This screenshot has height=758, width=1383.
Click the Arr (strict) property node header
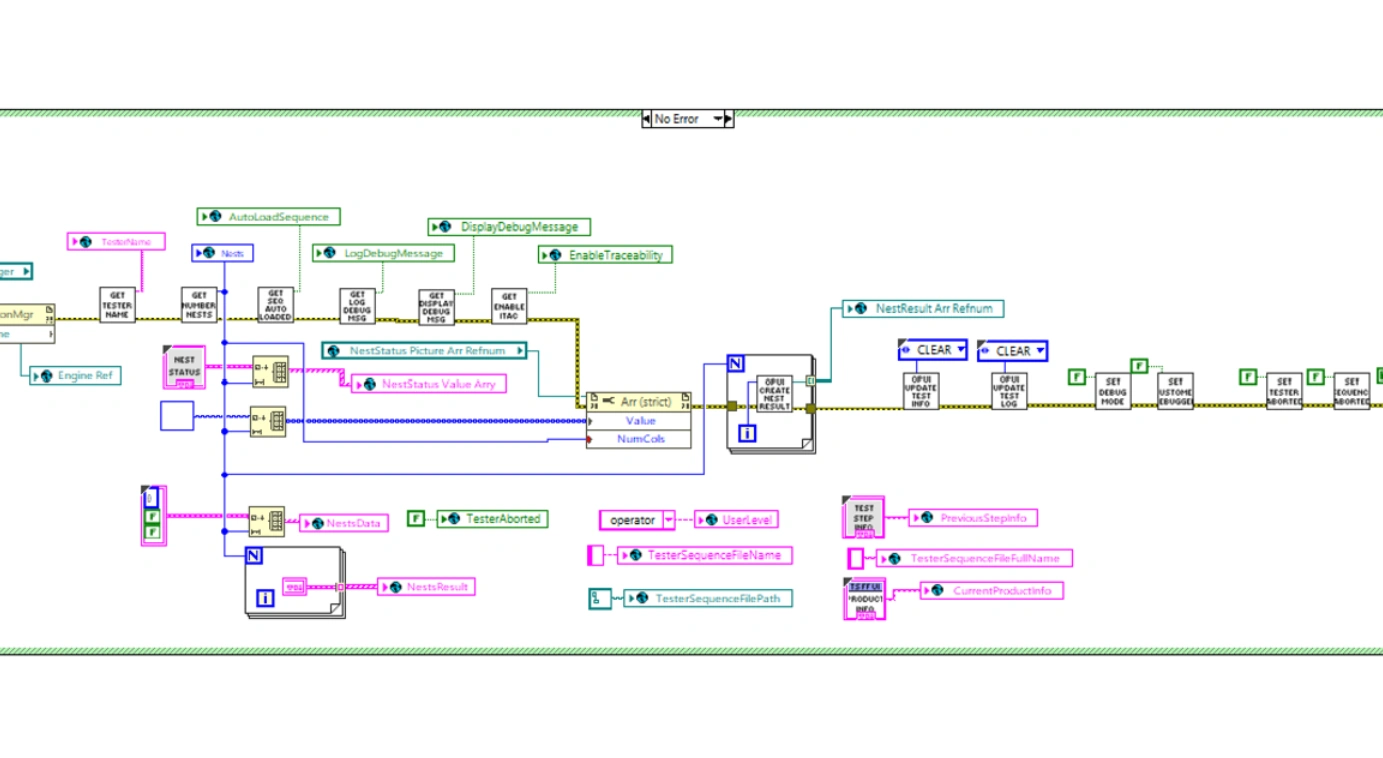(638, 401)
